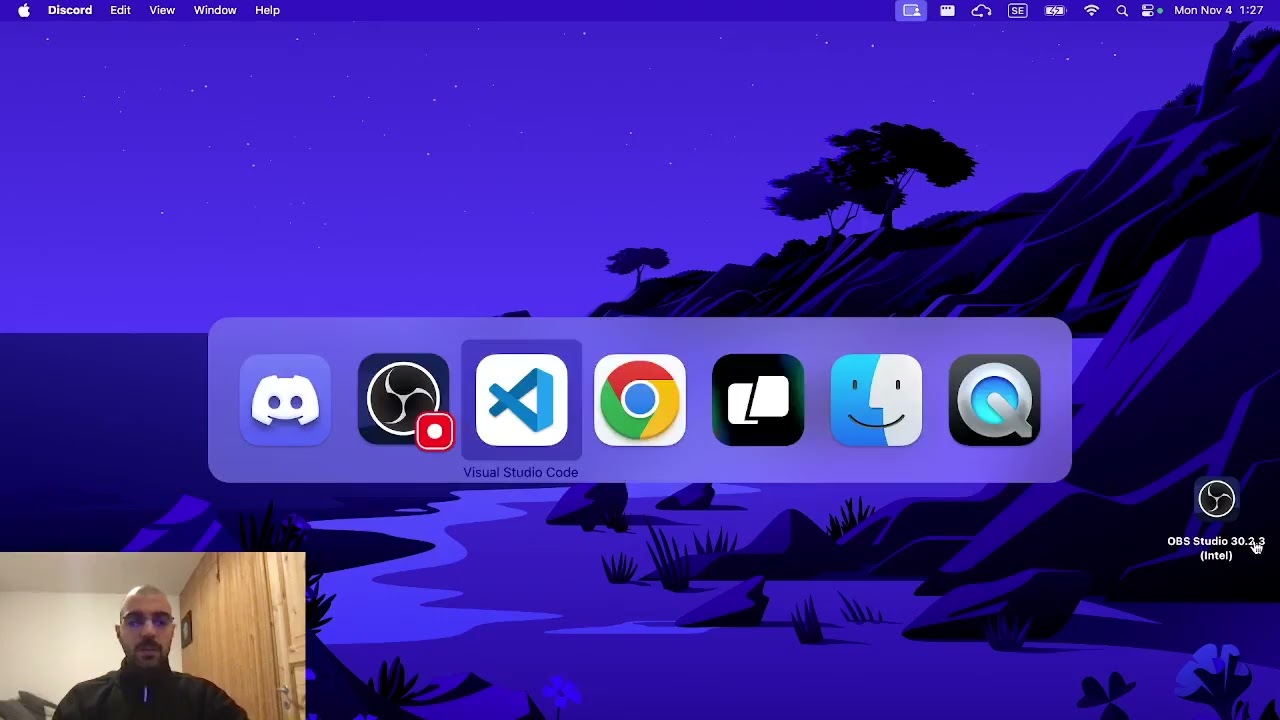Viewport: 1280px width, 720px height.
Task: Select Finder in the app switcher
Action: click(876, 400)
